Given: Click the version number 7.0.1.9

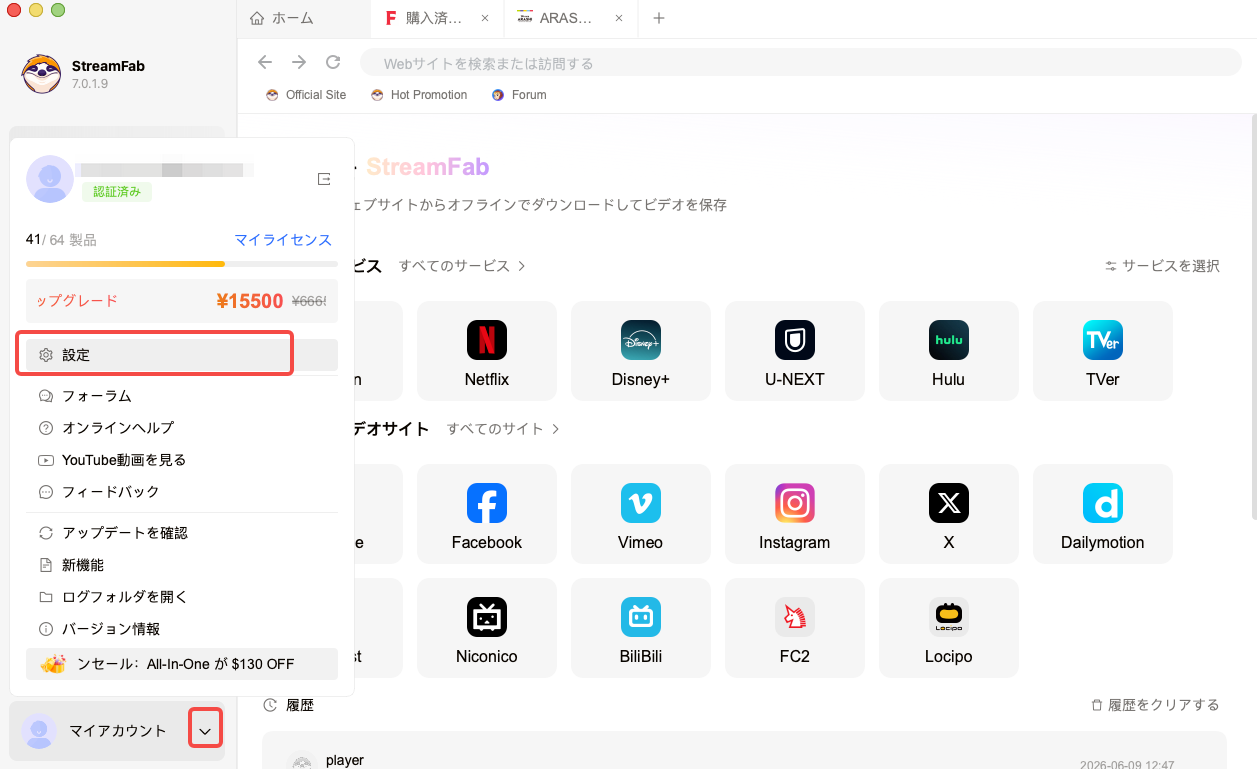Looking at the screenshot, I should click(90, 84).
